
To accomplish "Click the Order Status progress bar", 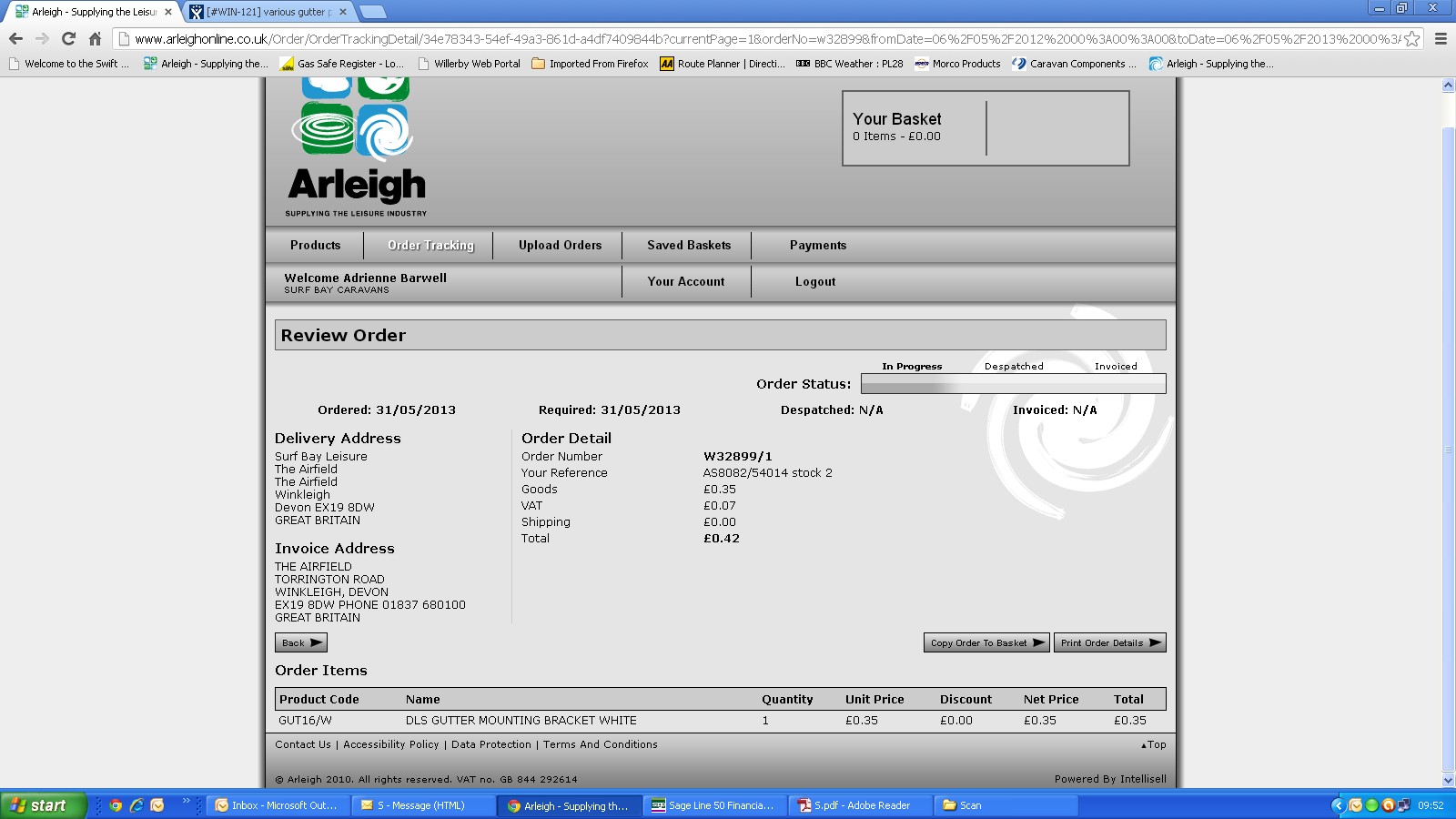I will click(1014, 384).
